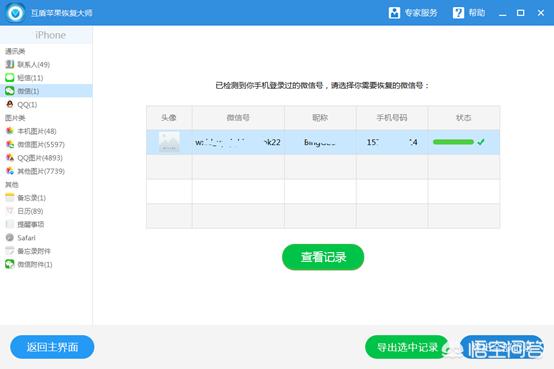Click the Safari compass icon
The image size is (554, 369).
10,238
